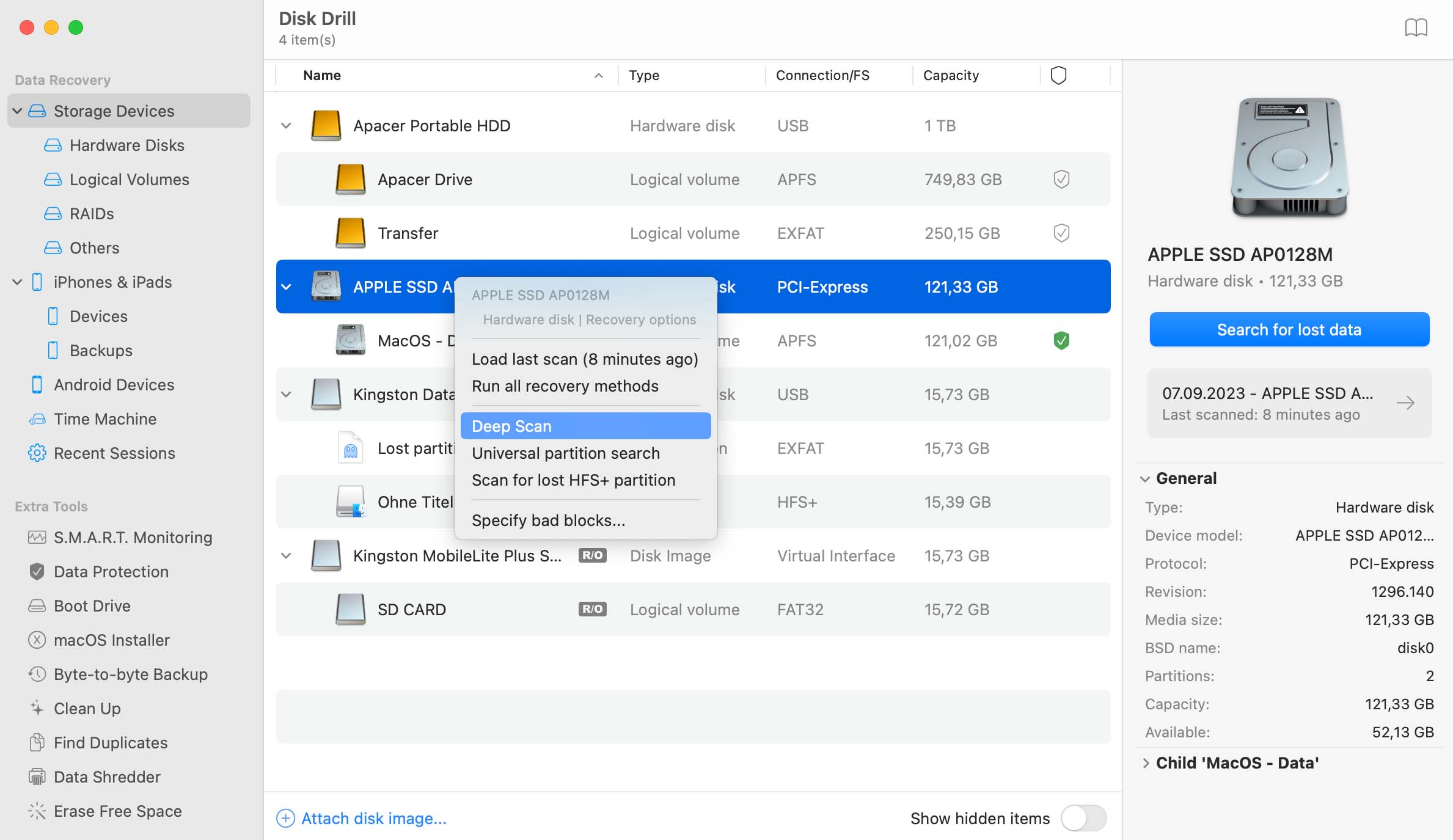Viewport: 1453px width, 840px height.
Task: Select the SD CARD volume row
Action: tap(693, 609)
